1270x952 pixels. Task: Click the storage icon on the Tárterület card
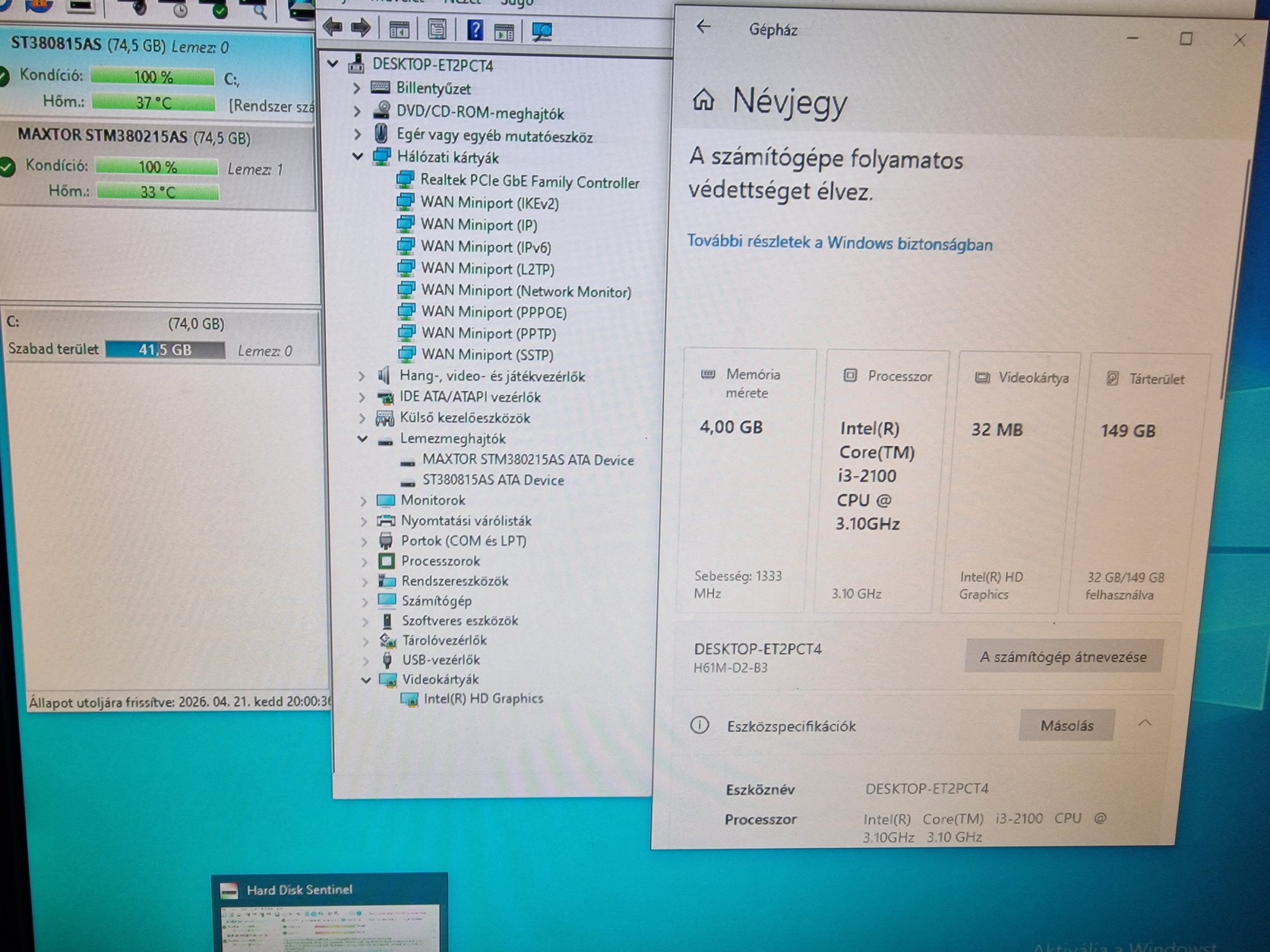coord(1113,378)
